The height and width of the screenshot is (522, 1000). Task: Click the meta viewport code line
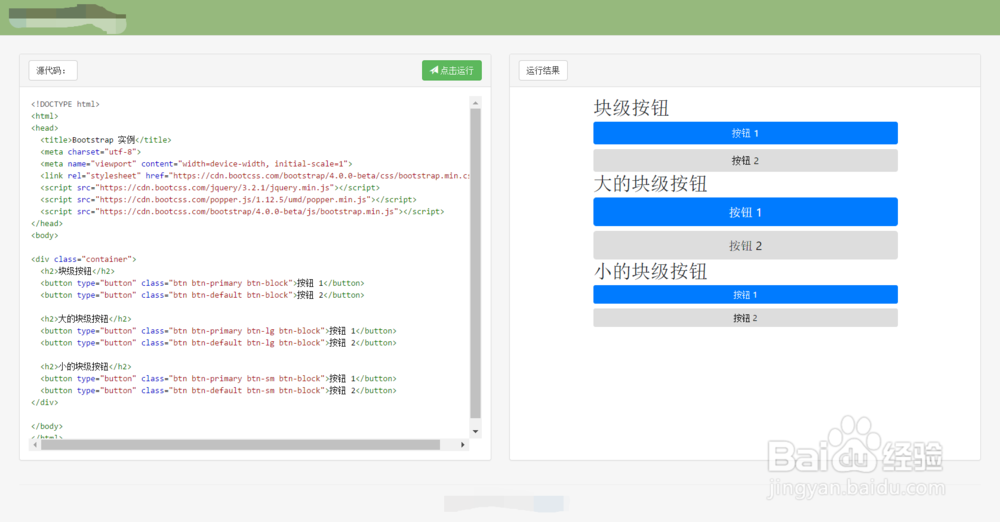point(196,164)
